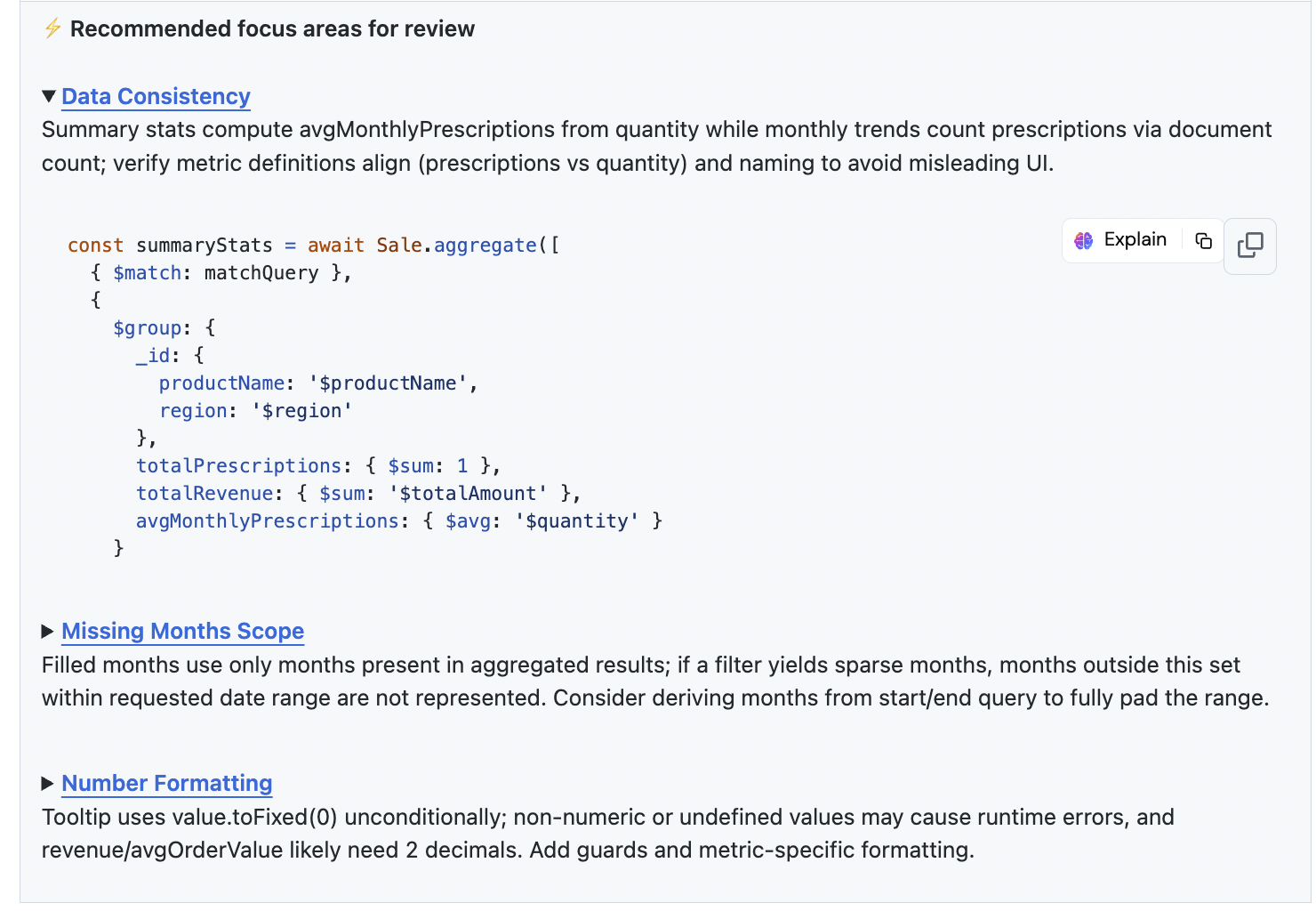Click the "Recommended focus areas for review" heading
Image resolution: width=1316 pixels, height=911 pixels.
pos(272,29)
